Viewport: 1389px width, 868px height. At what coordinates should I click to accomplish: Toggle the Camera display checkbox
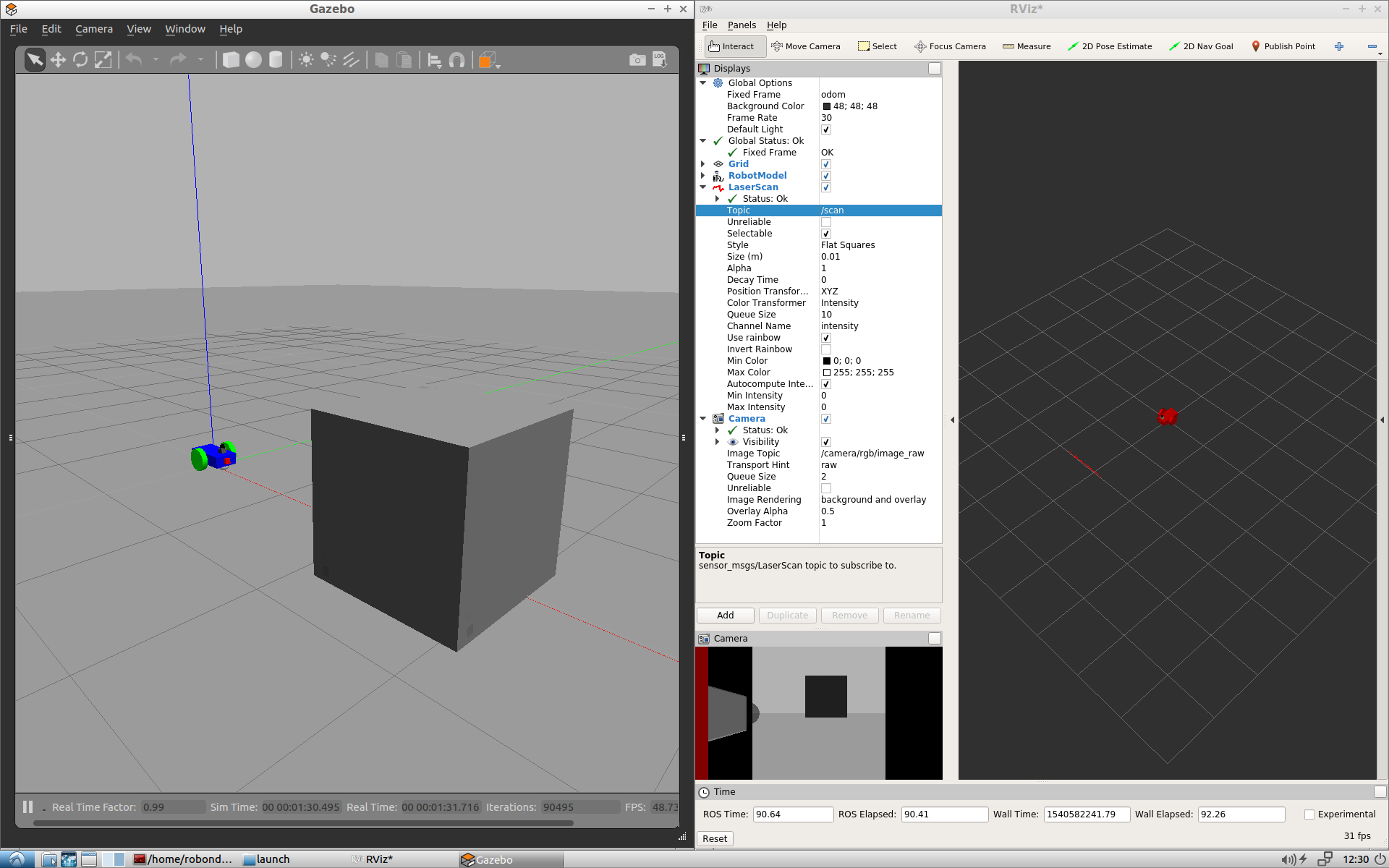click(x=826, y=419)
